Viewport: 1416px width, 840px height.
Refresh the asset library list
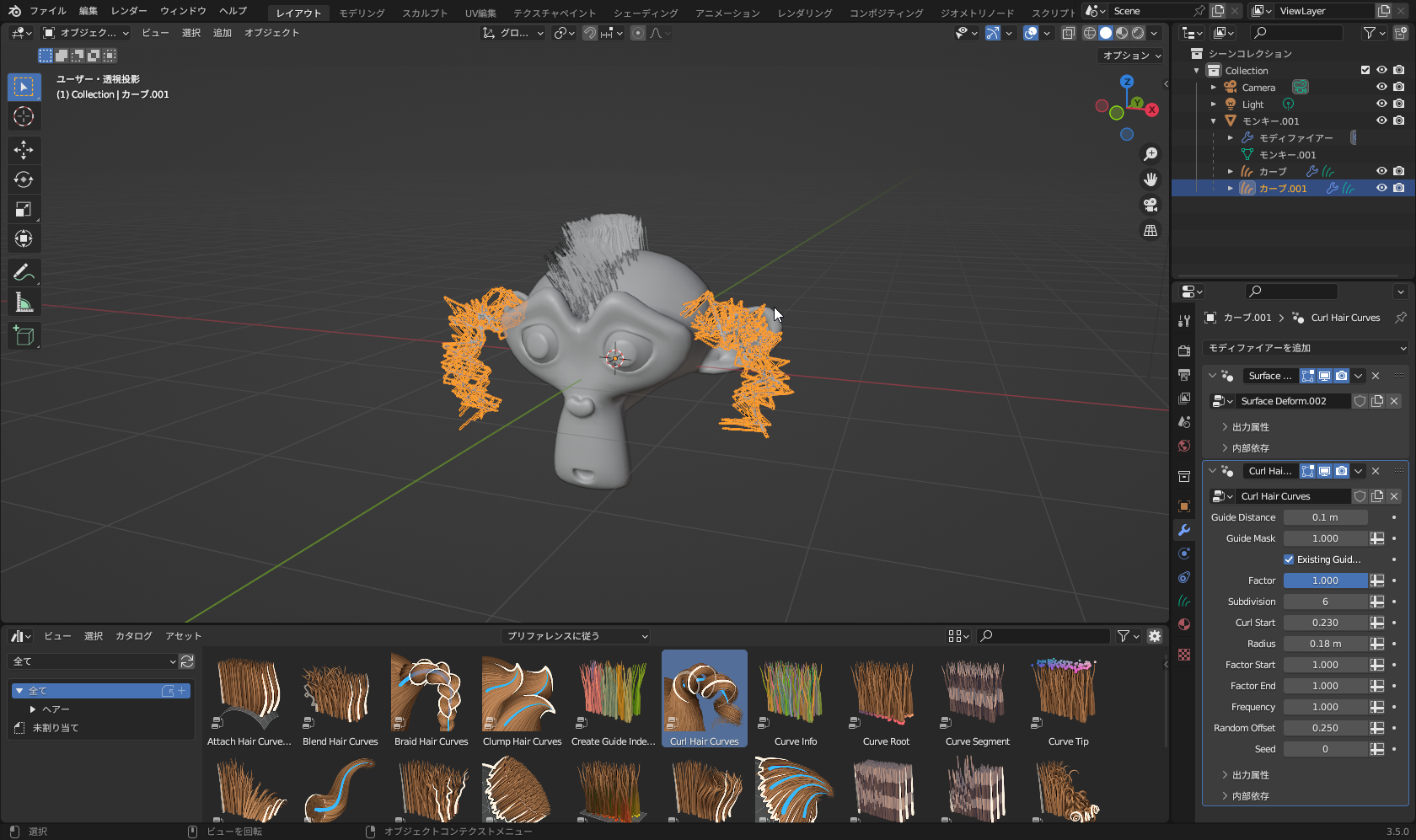pyautogui.click(x=187, y=661)
